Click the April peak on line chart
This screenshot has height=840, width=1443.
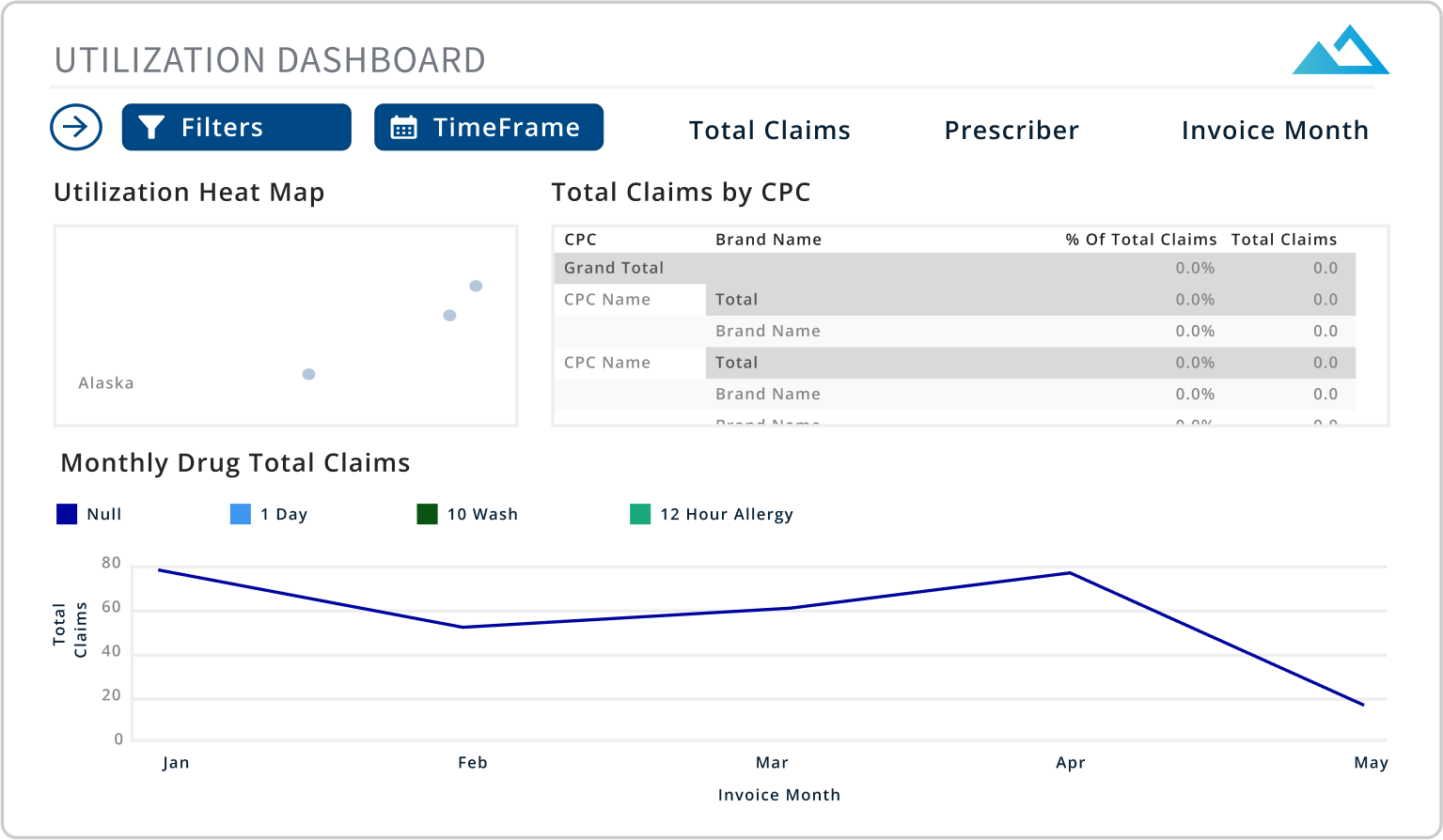click(1070, 573)
